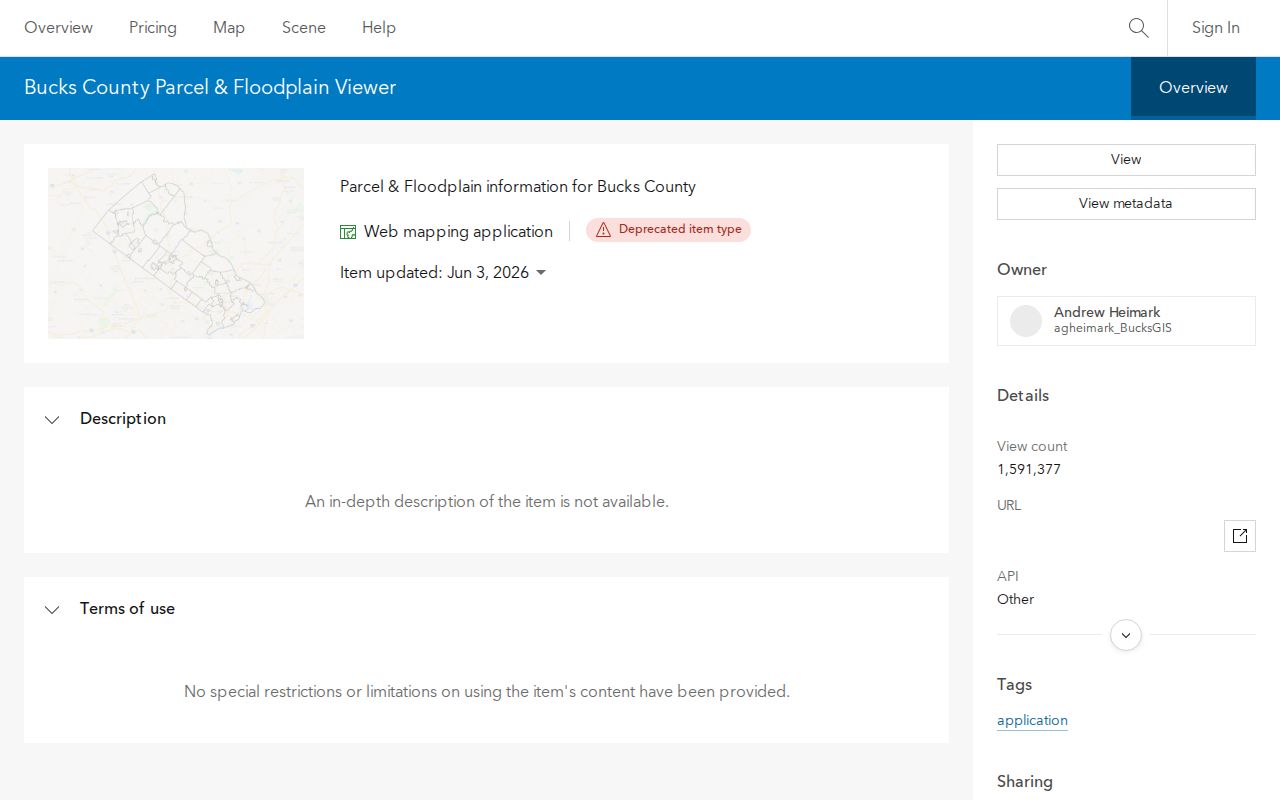This screenshot has height=800, width=1280.
Task: Open the application tag link
Action: 1032,720
